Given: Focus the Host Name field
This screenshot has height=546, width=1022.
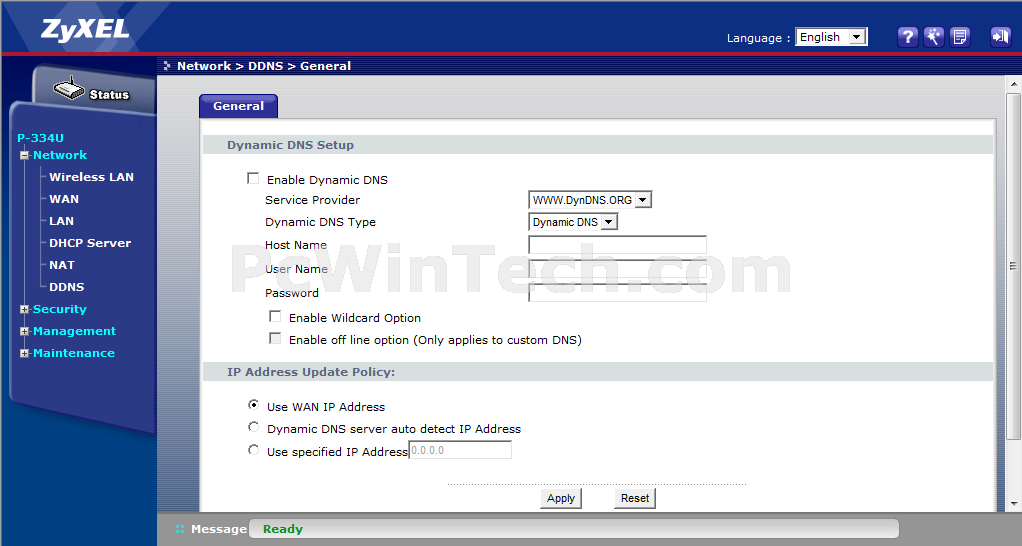Looking at the screenshot, I should point(617,245).
